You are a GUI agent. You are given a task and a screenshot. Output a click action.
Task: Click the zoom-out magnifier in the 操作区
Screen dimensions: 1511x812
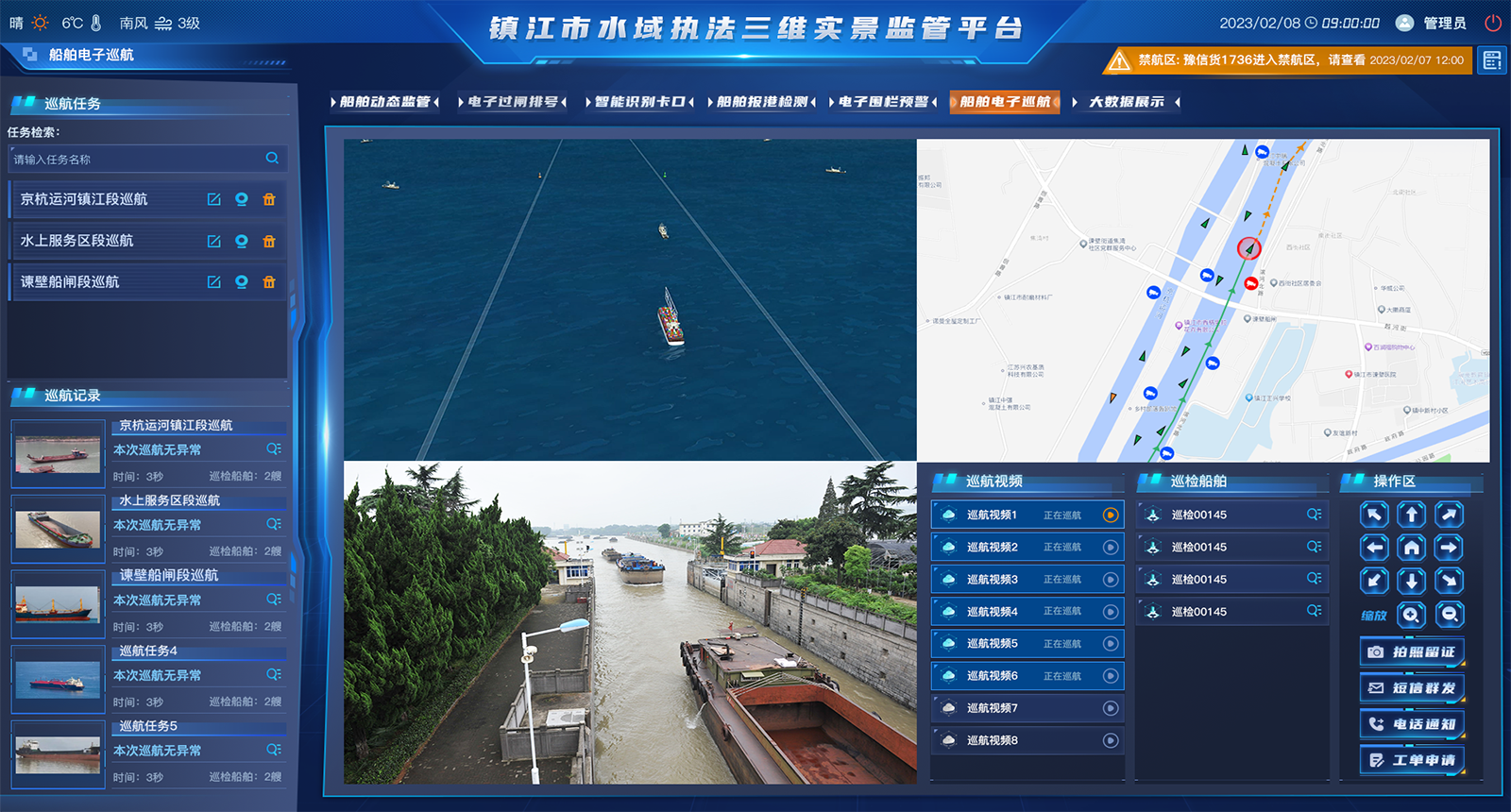click(x=1449, y=615)
